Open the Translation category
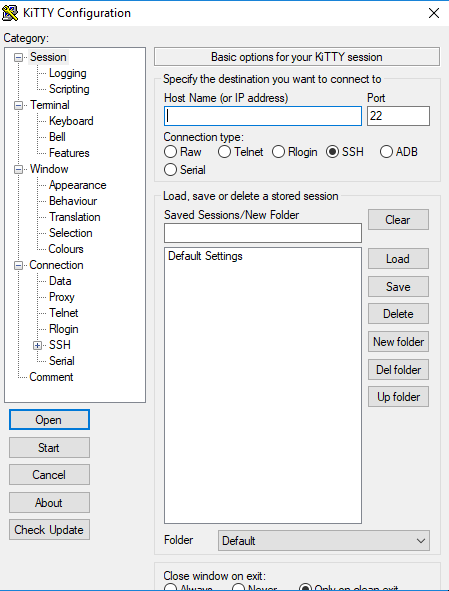The height and width of the screenshot is (591, 449). [75, 217]
